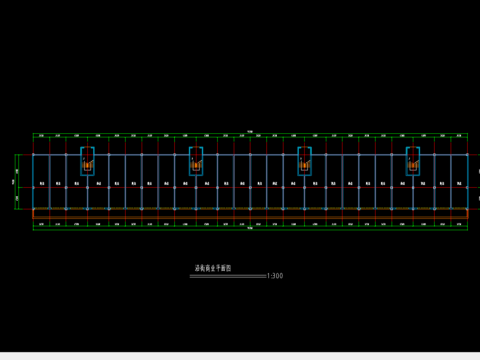480x360 pixels.
Task: Select the room label in the rightmost bay
Action: pyautogui.click(x=459, y=184)
